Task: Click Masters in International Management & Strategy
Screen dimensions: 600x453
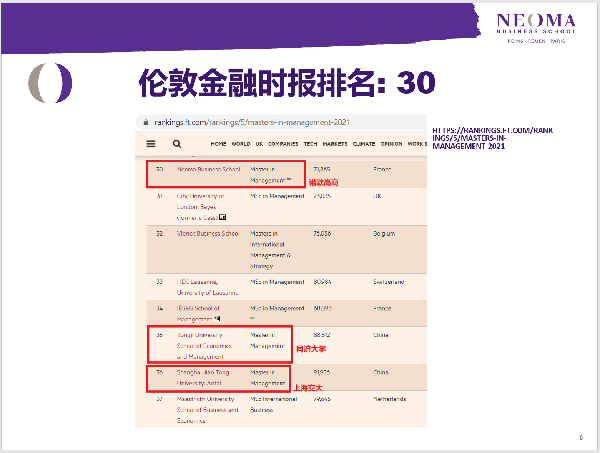Action: click(x=270, y=249)
